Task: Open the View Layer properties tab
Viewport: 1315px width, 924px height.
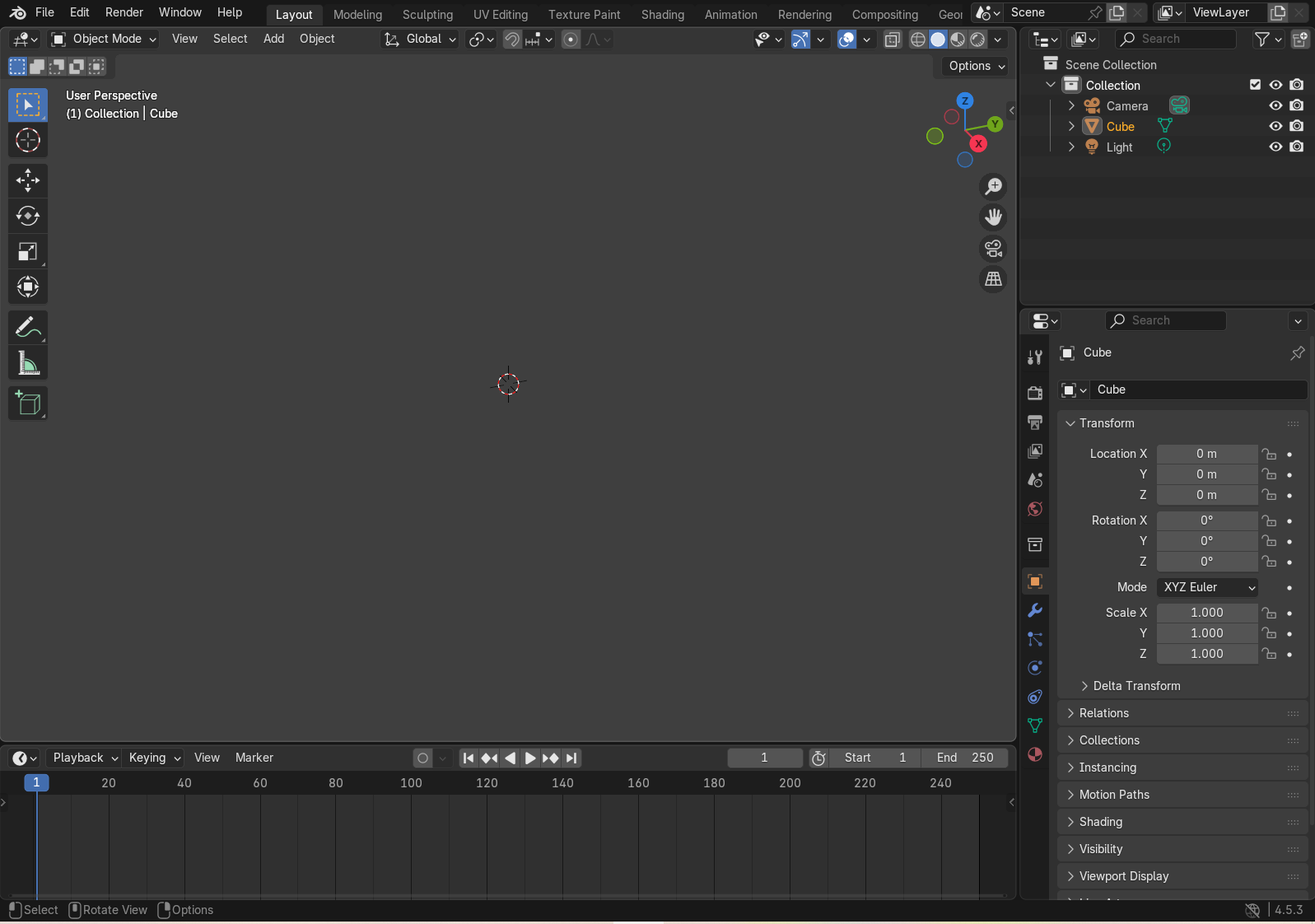Action: tap(1035, 450)
